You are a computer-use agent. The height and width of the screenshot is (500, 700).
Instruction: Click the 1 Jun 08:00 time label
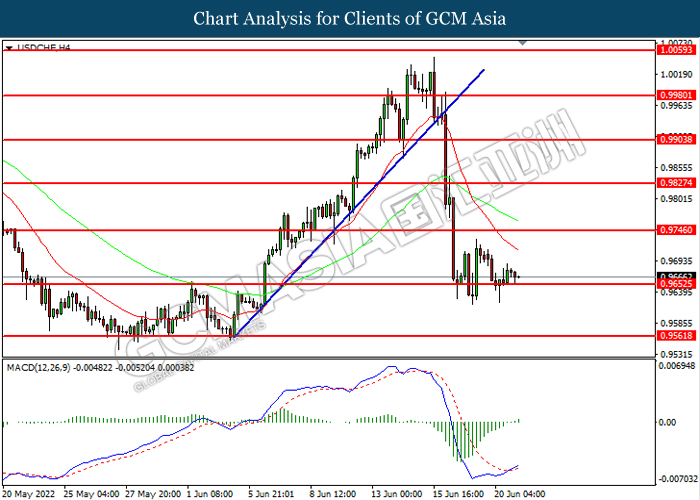click(x=210, y=494)
